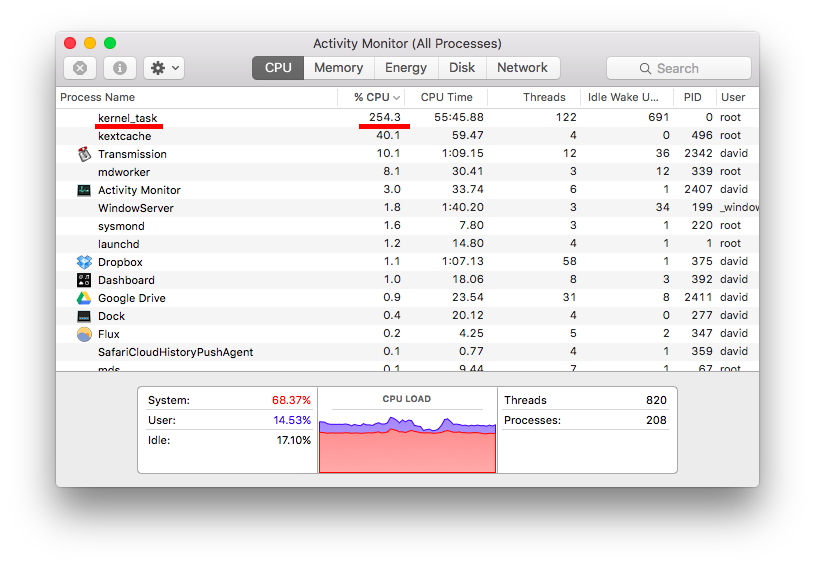
Task: Click into the Search field
Action: coord(679,68)
